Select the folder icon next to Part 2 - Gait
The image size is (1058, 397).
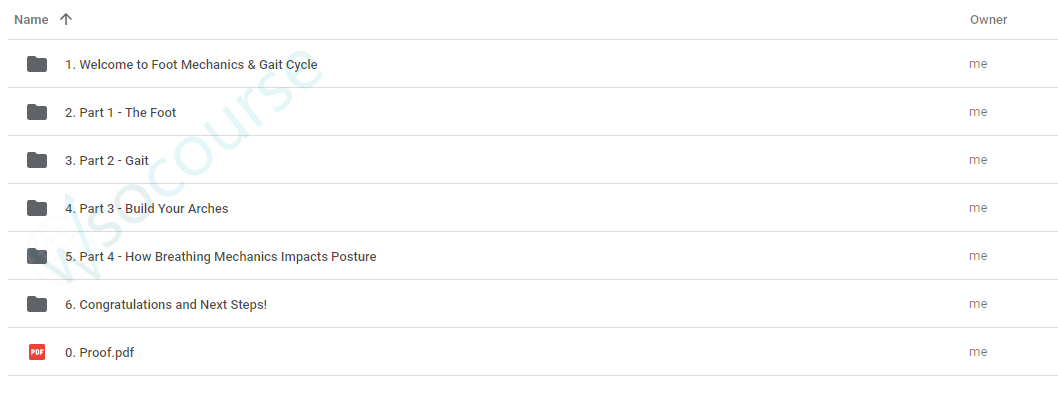click(x=37, y=160)
